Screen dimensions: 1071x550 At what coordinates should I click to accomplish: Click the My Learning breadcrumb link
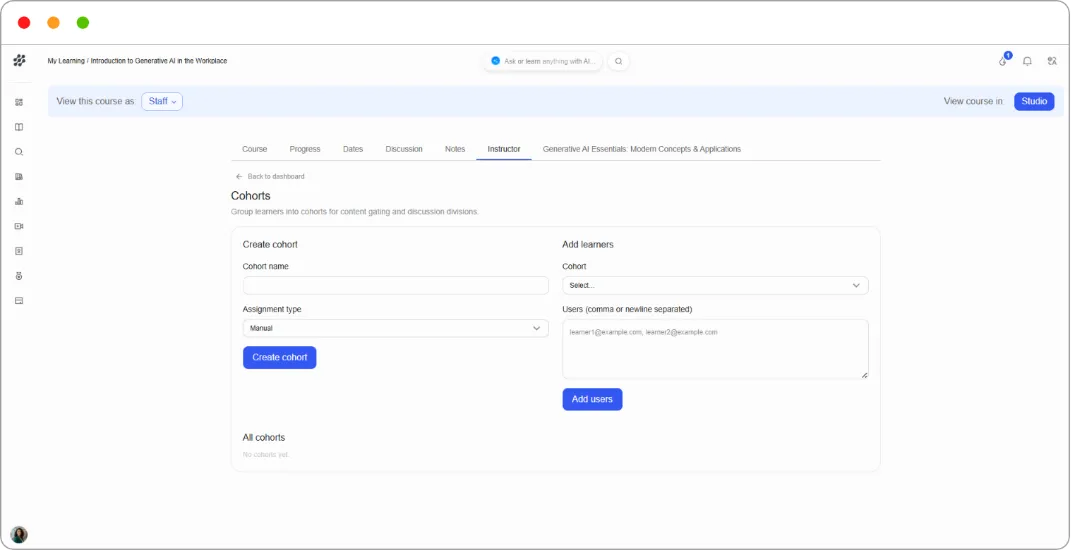(66, 61)
